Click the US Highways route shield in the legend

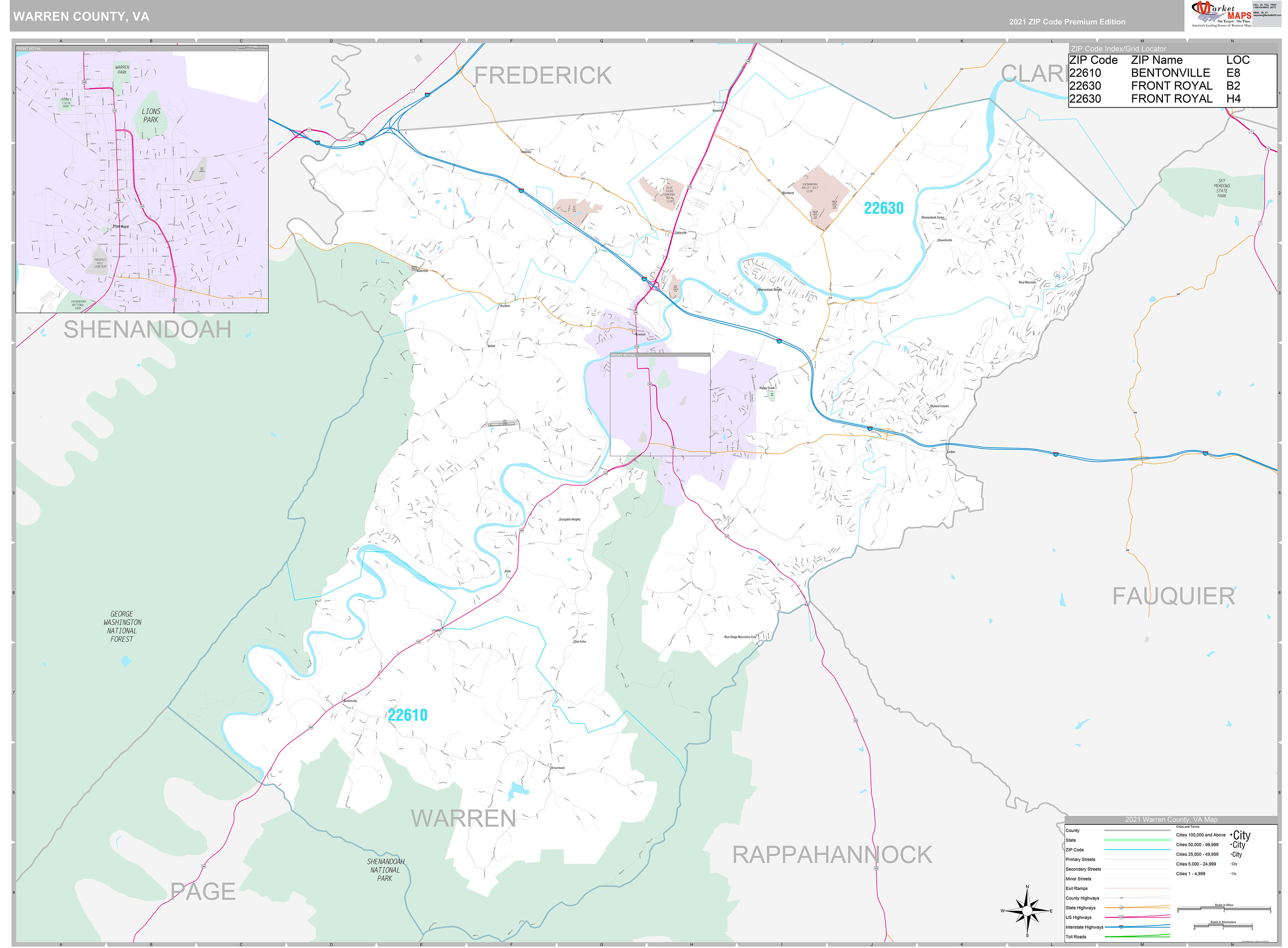[1121, 918]
